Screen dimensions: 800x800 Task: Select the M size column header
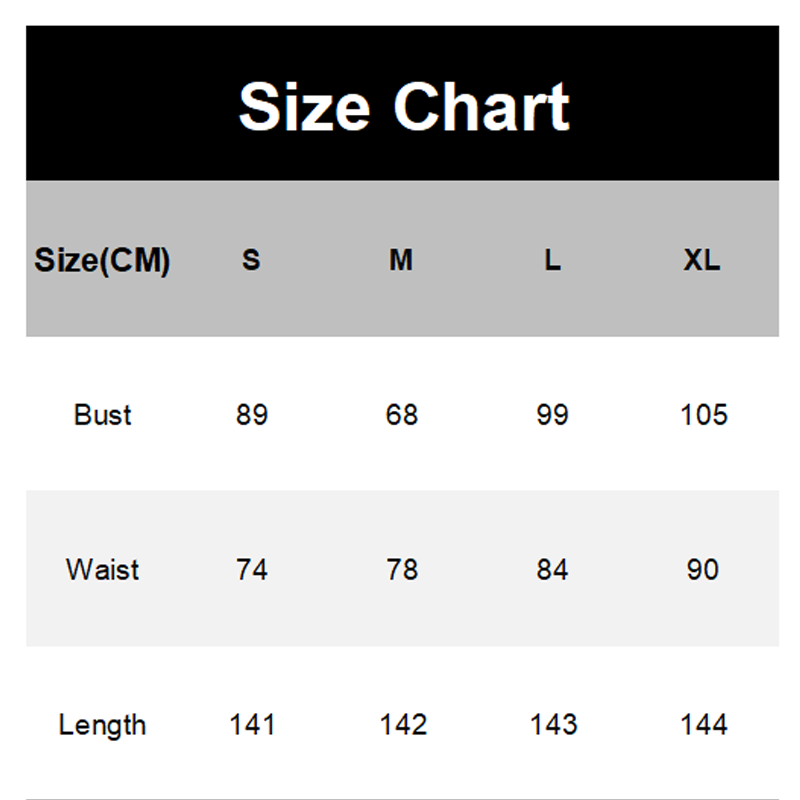click(401, 261)
